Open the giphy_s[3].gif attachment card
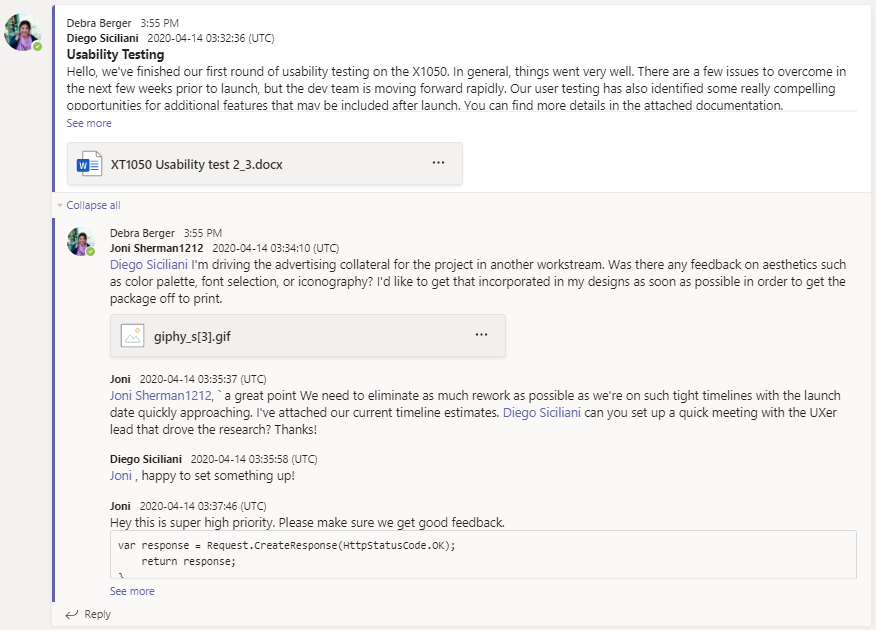Image resolution: width=876 pixels, height=630 pixels. pos(308,336)
